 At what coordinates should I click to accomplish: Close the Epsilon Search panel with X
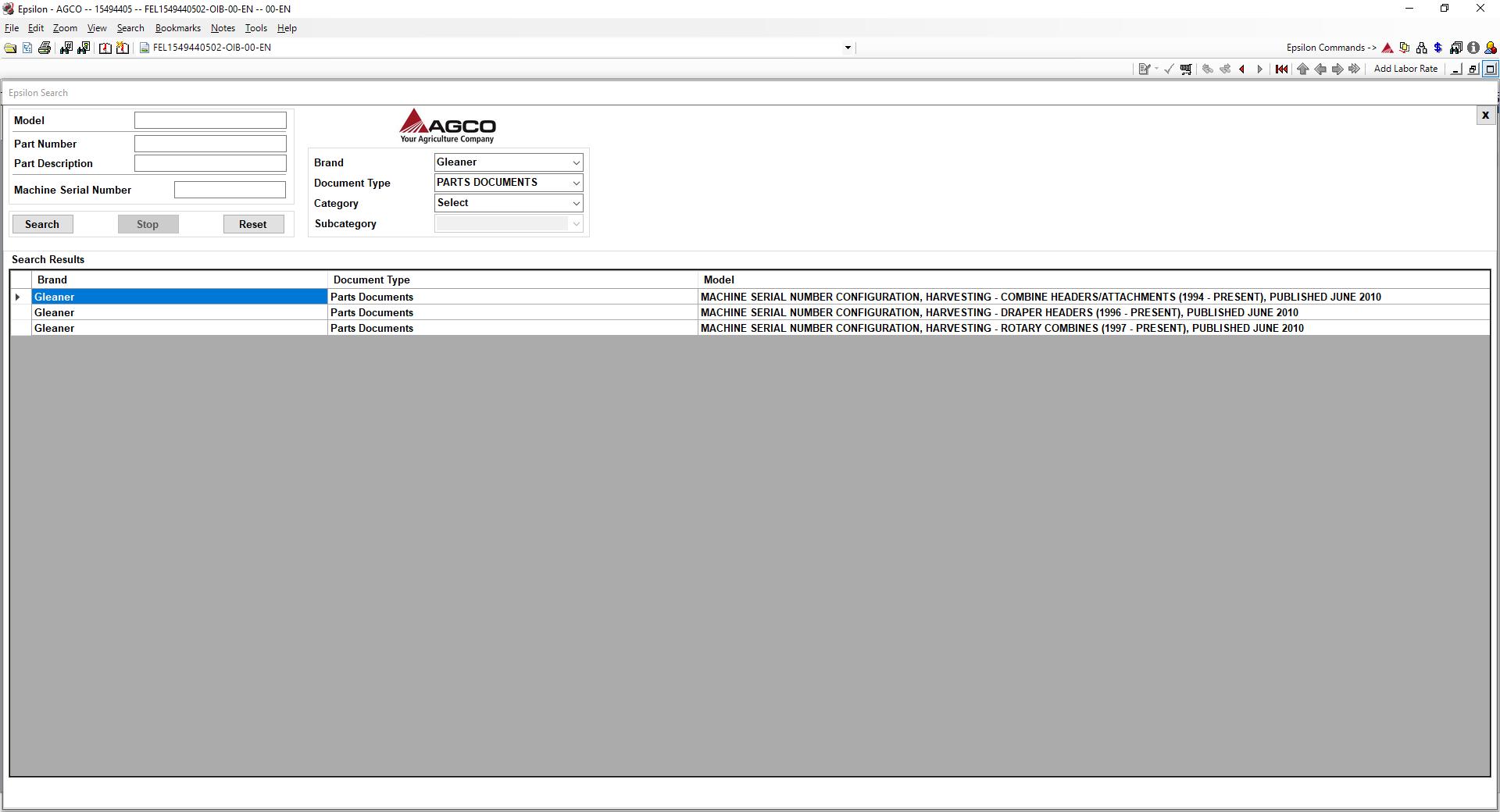coord(1485,116)
